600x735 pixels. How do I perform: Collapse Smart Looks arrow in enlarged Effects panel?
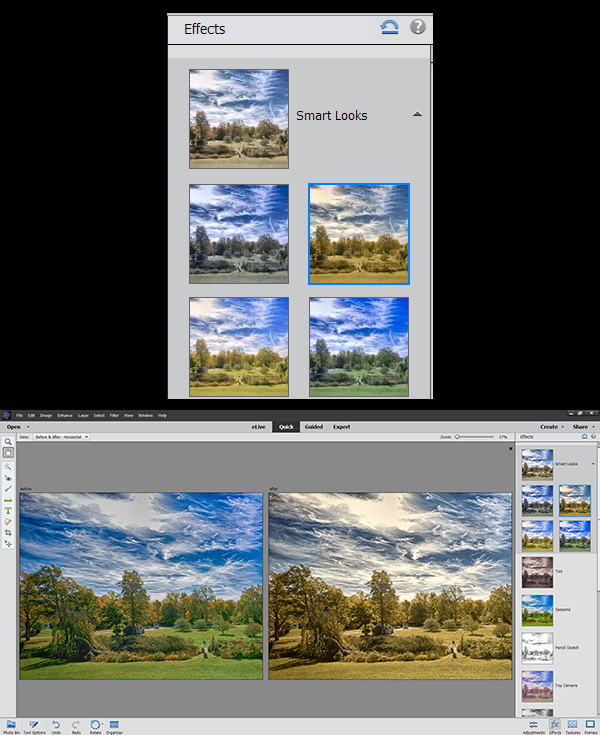pos(417,113)
